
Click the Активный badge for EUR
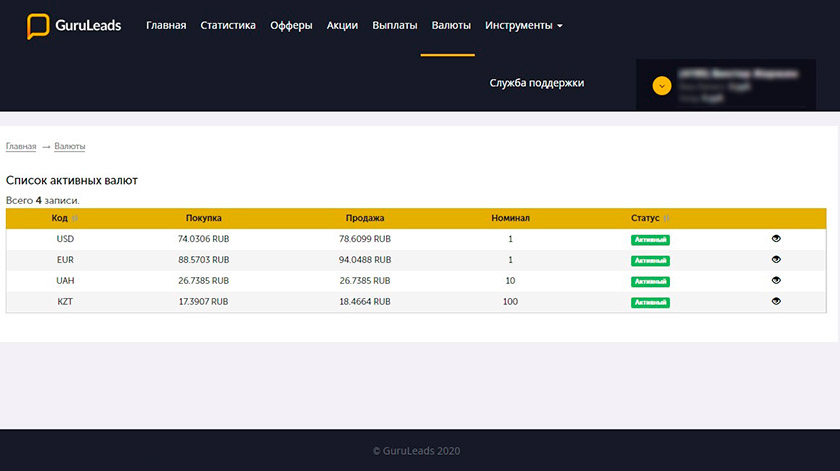coord(650,260)
